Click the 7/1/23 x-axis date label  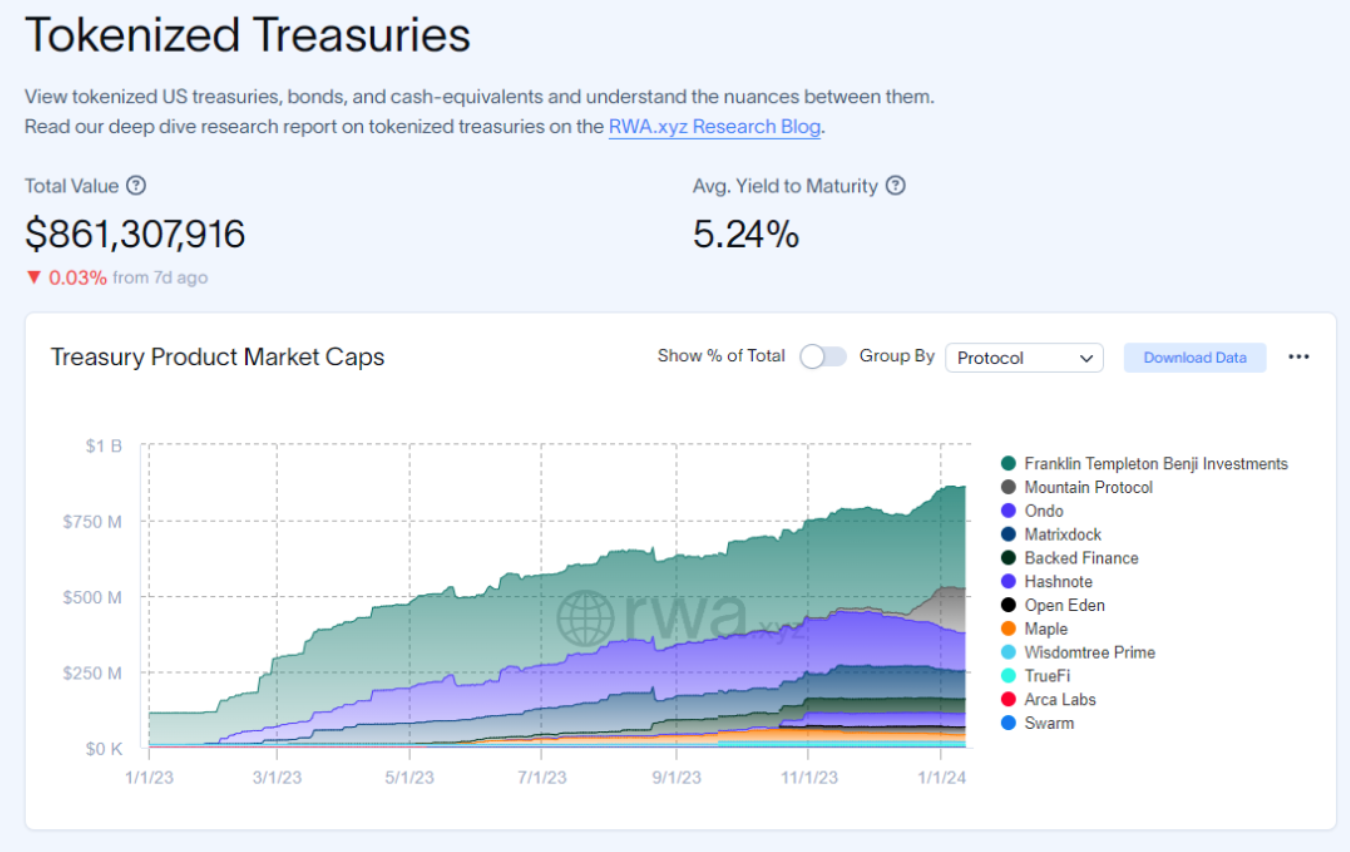541,777
